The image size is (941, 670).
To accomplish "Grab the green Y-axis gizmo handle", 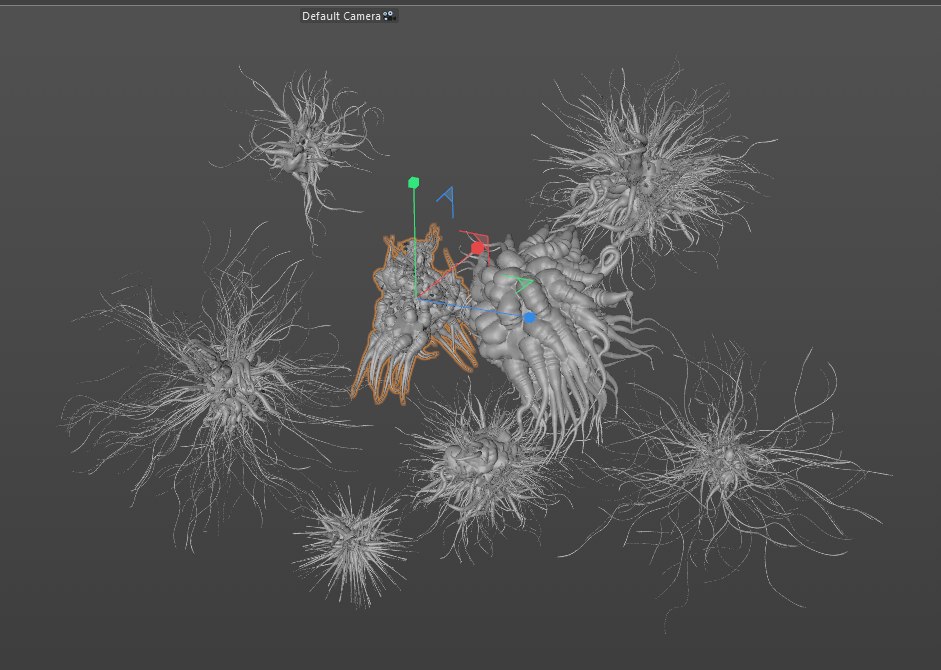I will click(x=413, y=183).
